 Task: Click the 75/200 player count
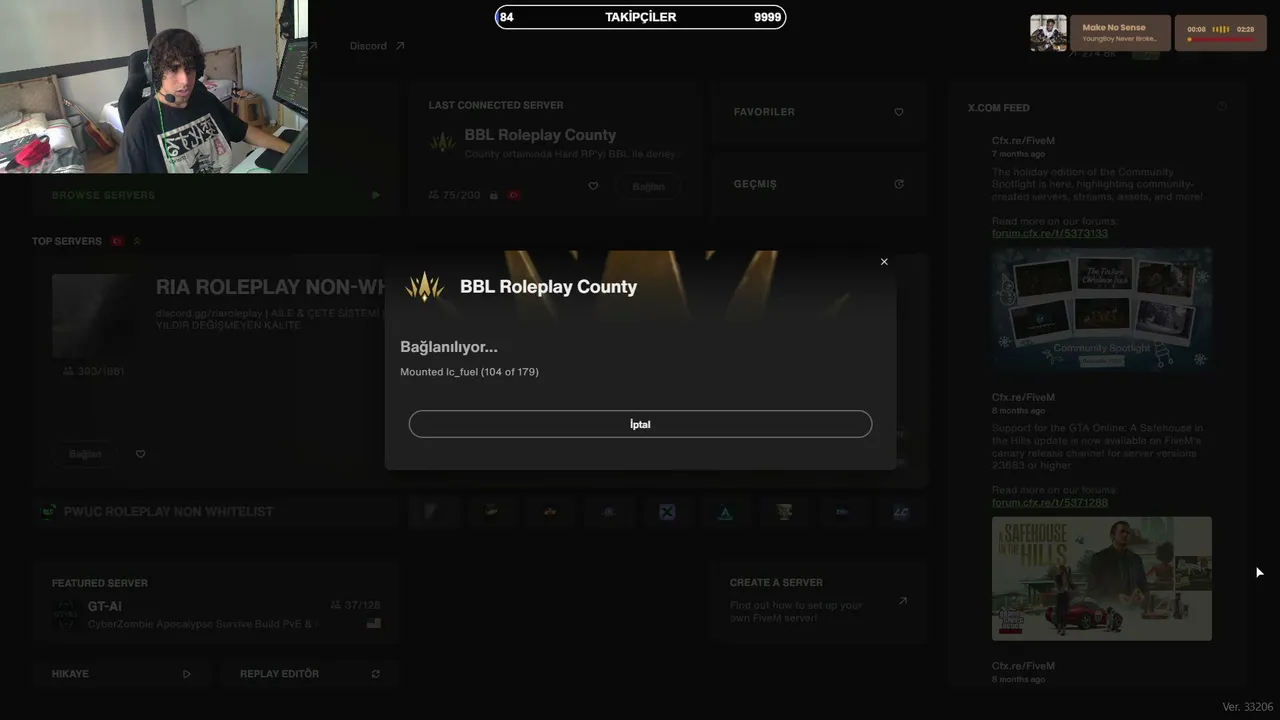[454, 195]
